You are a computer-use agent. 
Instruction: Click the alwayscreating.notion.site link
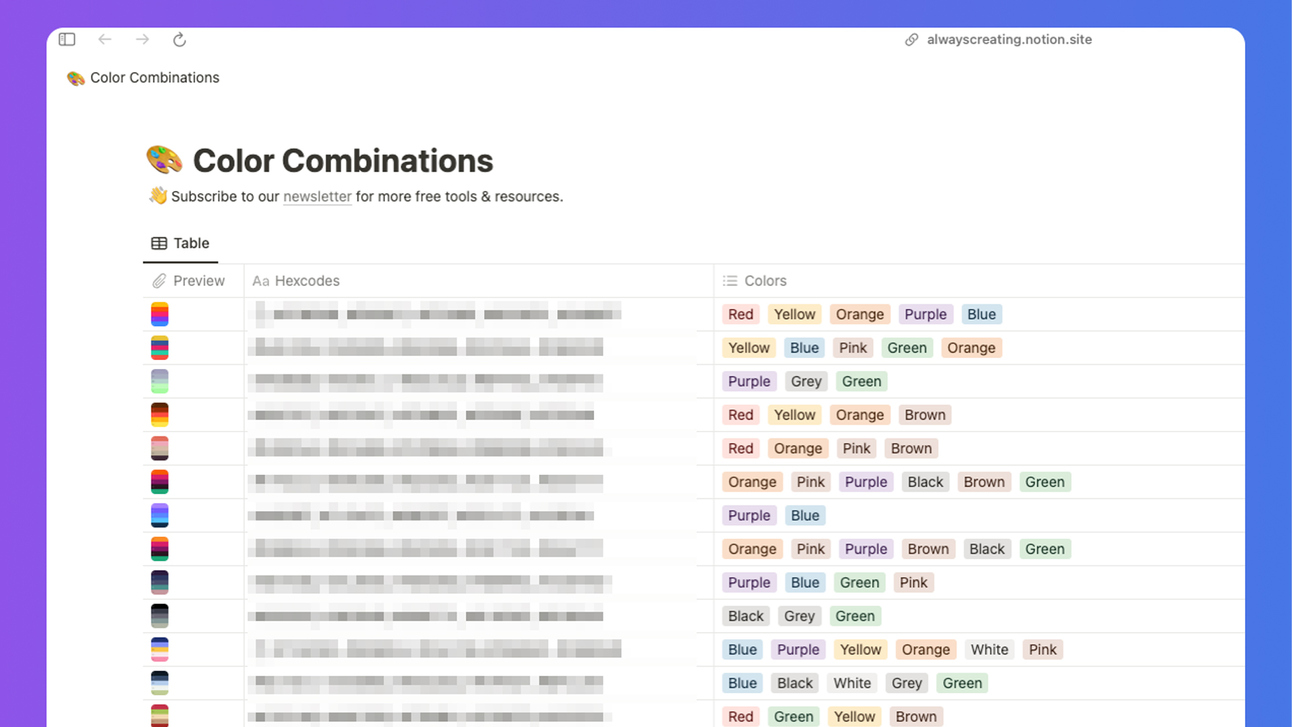pos(1008,39)
